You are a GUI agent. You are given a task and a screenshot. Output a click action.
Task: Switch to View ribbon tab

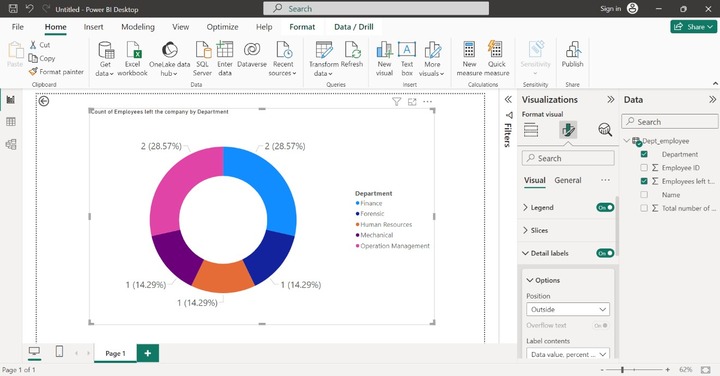coord(180,27)
